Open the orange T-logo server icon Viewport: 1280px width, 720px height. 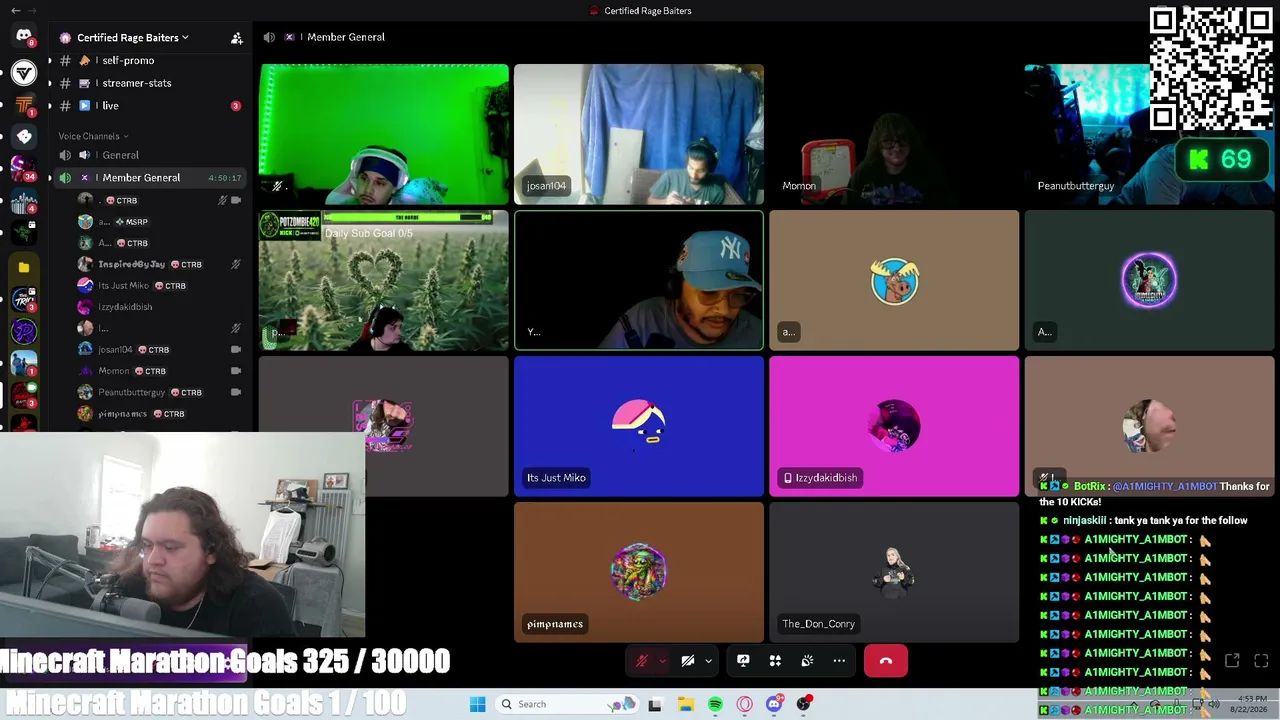[24, 105]
